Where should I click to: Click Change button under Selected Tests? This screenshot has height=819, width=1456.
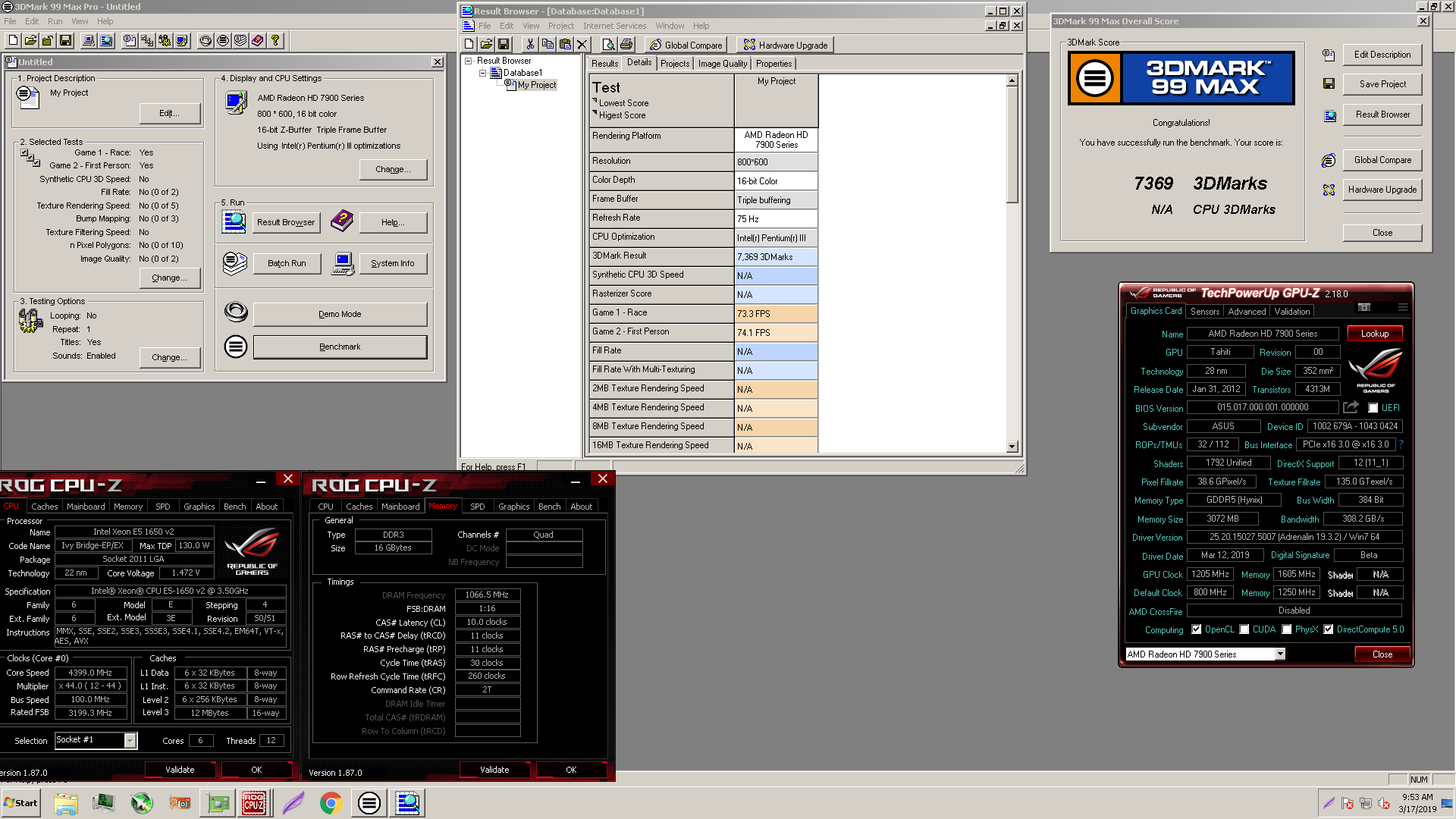[169, 278]
